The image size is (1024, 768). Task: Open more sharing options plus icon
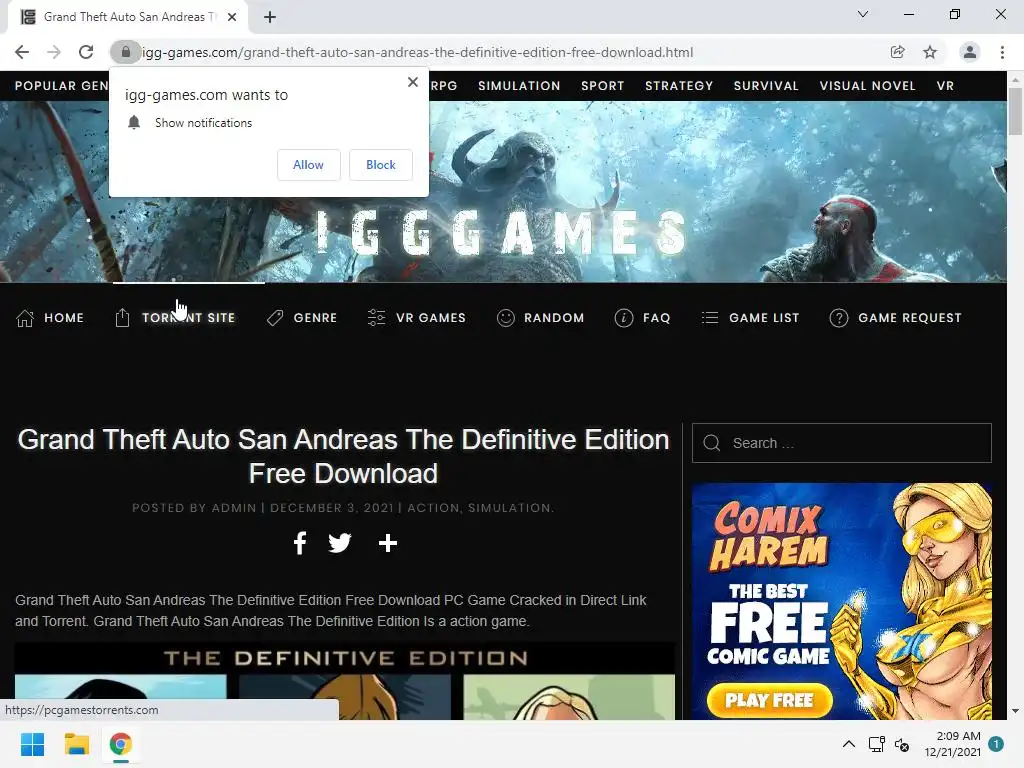(388, 543)
